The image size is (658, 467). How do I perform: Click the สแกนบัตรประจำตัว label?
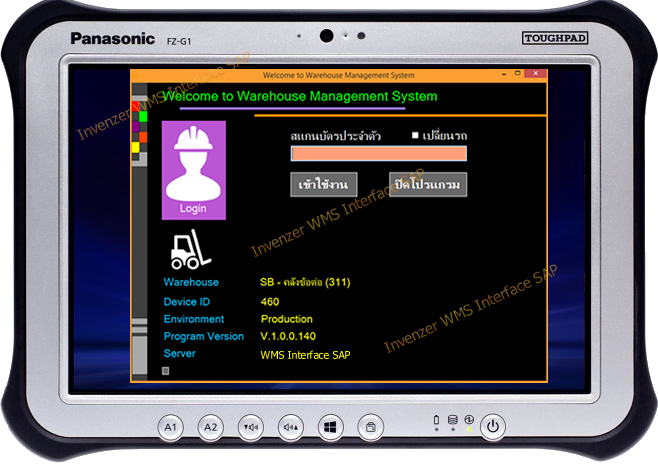pos(336,136)
